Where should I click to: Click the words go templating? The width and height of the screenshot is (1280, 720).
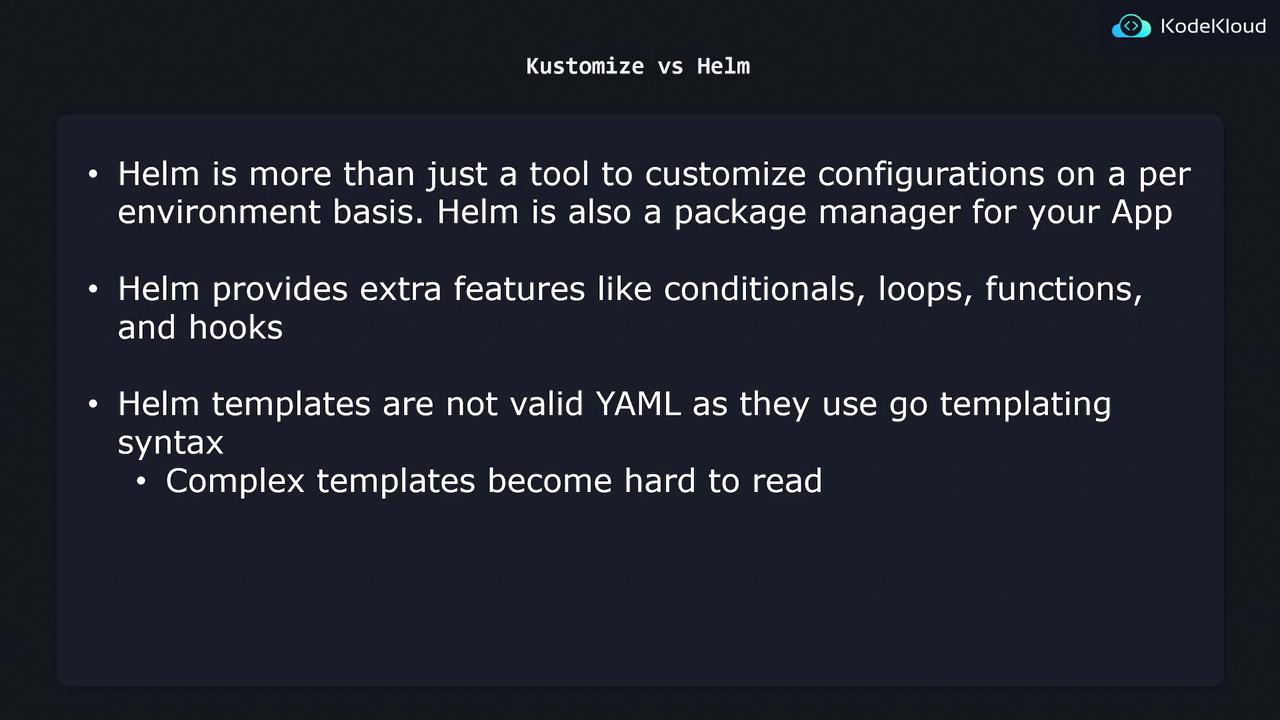pos(999,405)
